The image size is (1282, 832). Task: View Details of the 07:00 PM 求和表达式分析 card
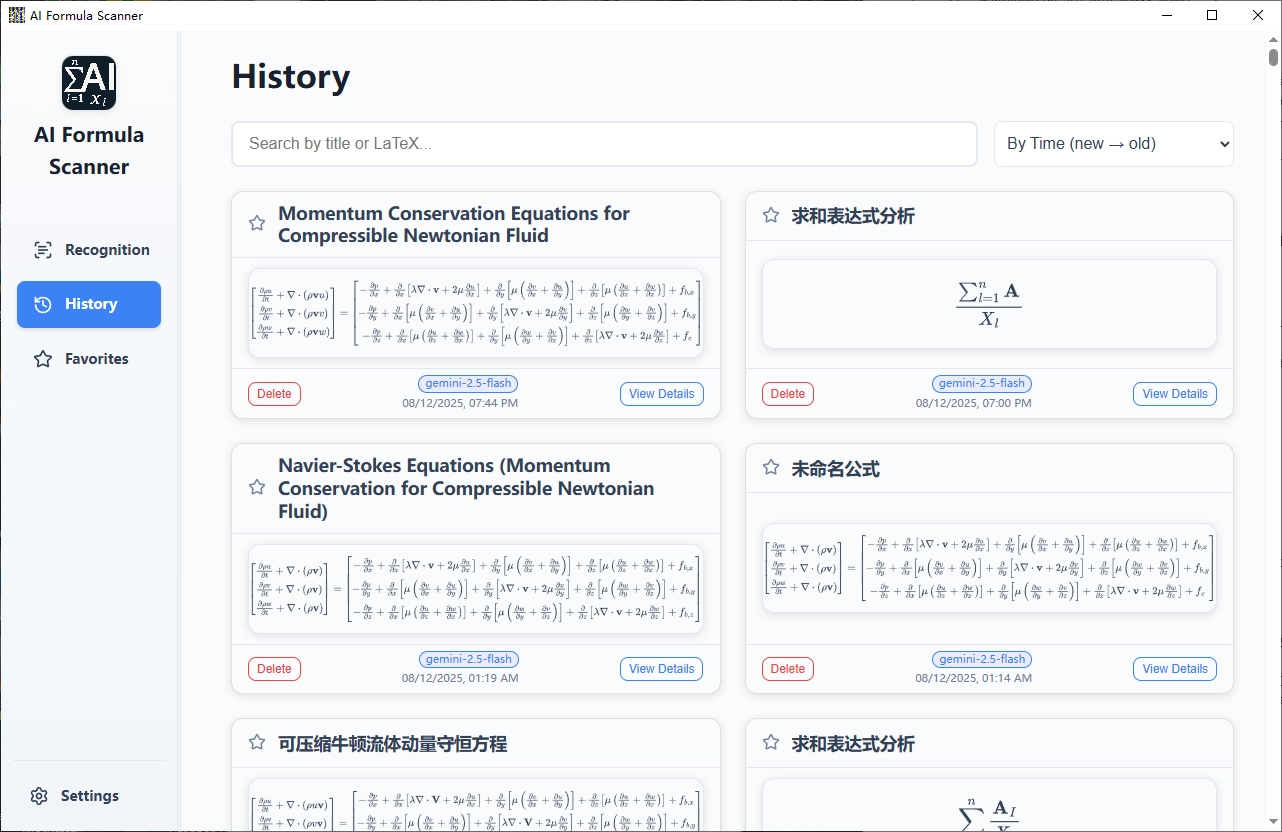click(x=1175, y=394)
